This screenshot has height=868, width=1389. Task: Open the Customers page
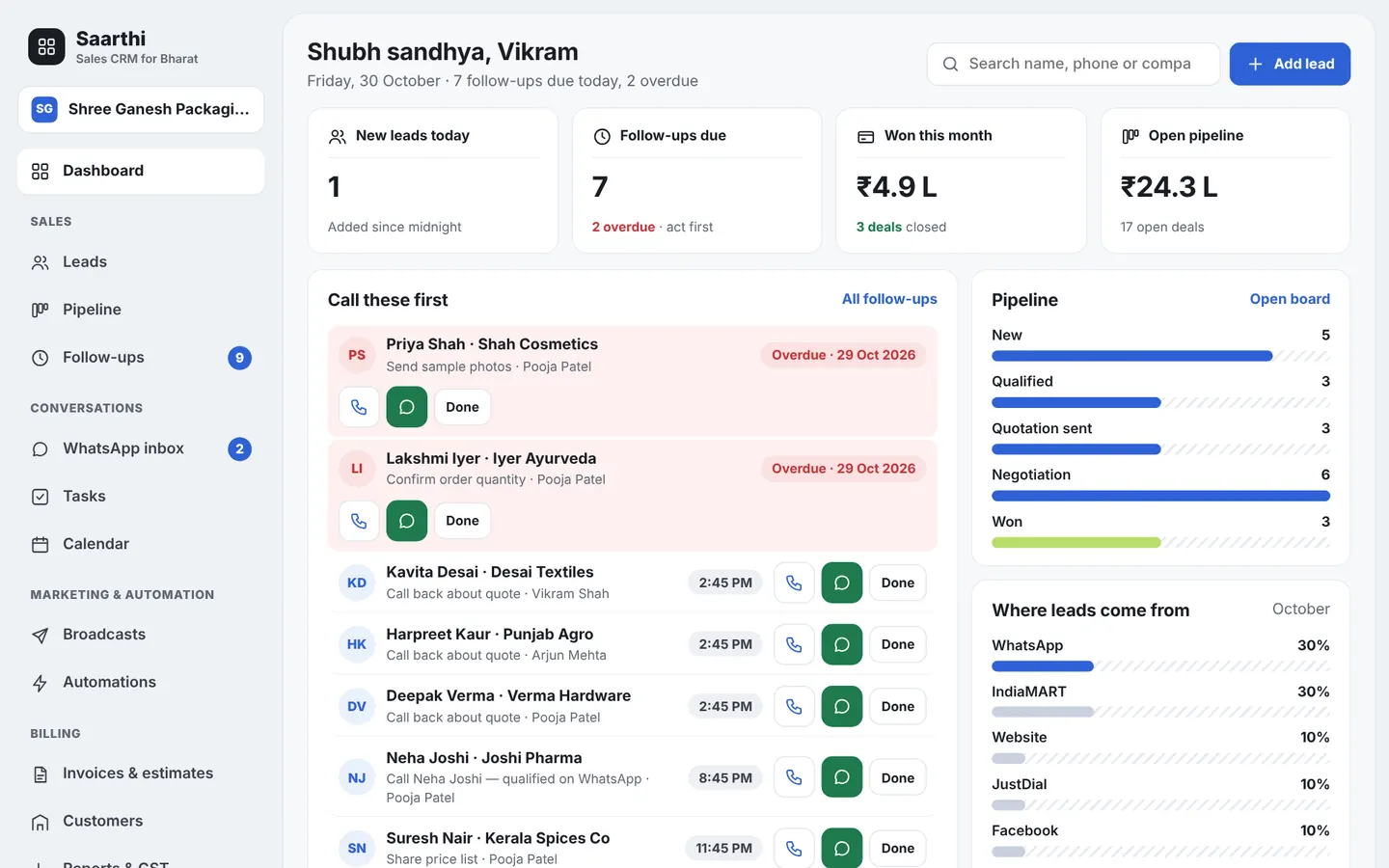pyautogui.click(x=141, y=821)
